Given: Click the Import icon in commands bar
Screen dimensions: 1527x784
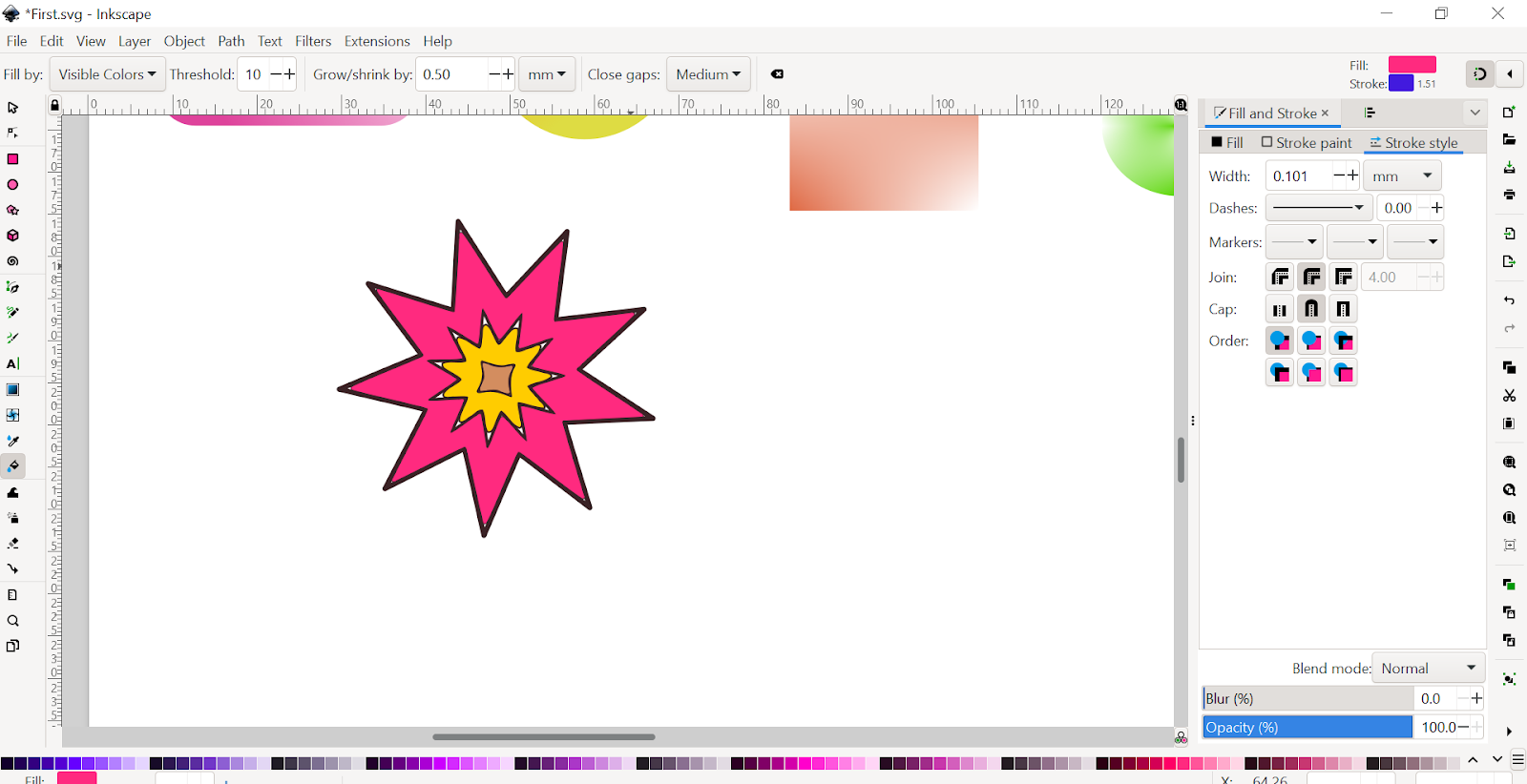Looking at the screenshot, I should [x=1509, y=234].
